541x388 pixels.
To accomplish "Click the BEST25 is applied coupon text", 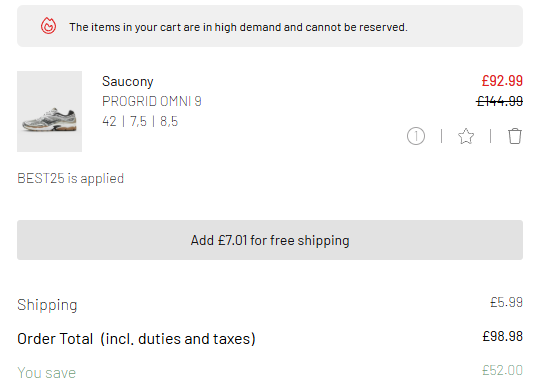I will 70,178.
